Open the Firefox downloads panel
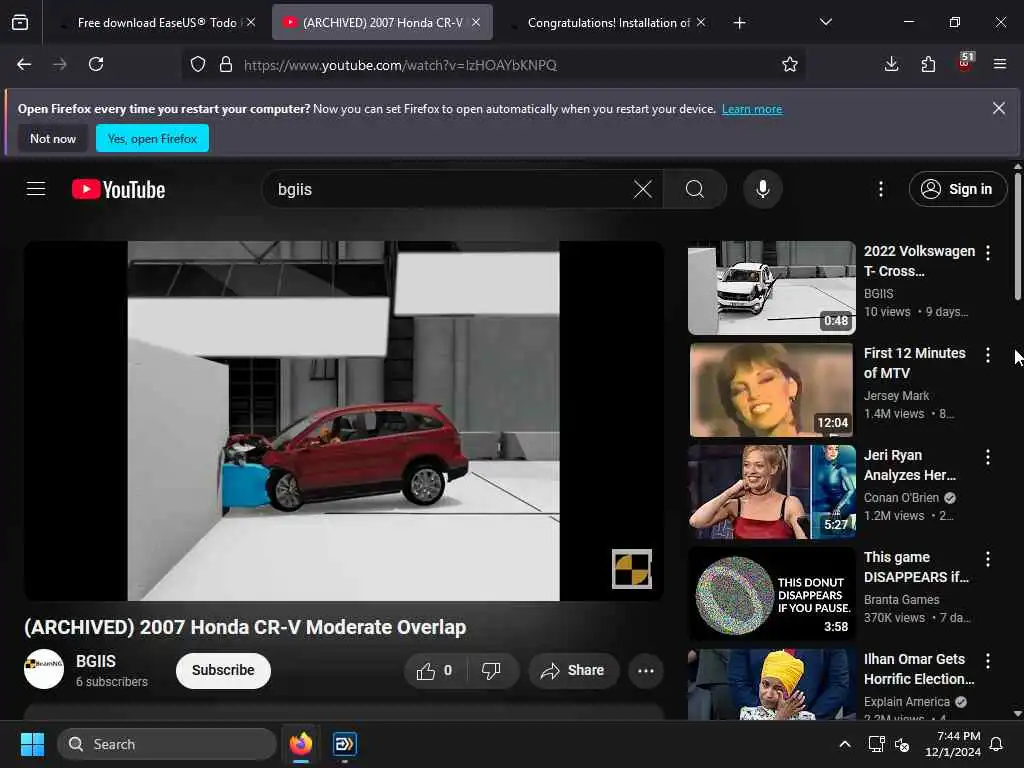This screenshot has width=1024, height=768. [891, 64]
